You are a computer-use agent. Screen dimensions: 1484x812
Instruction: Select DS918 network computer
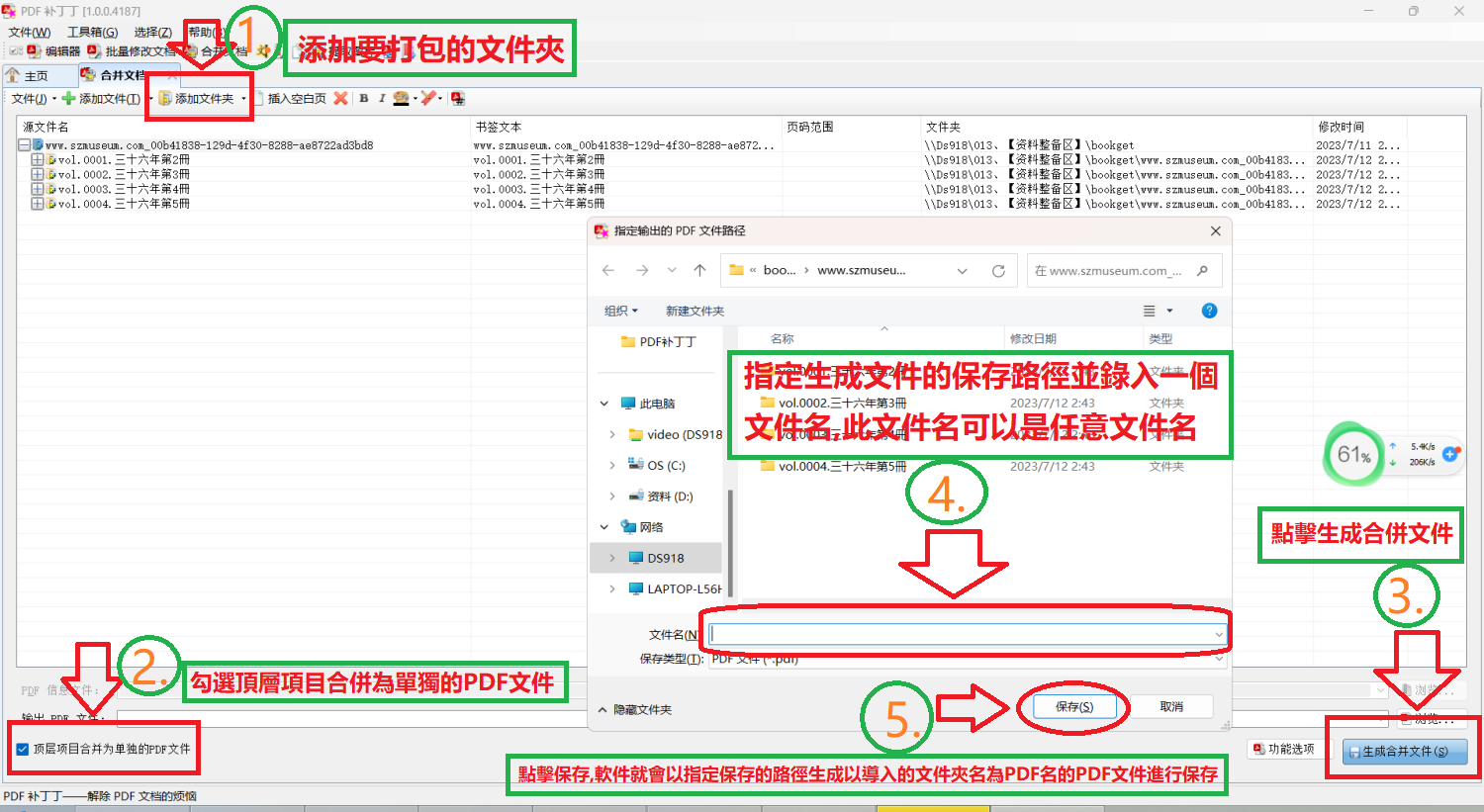pos(656,558)
